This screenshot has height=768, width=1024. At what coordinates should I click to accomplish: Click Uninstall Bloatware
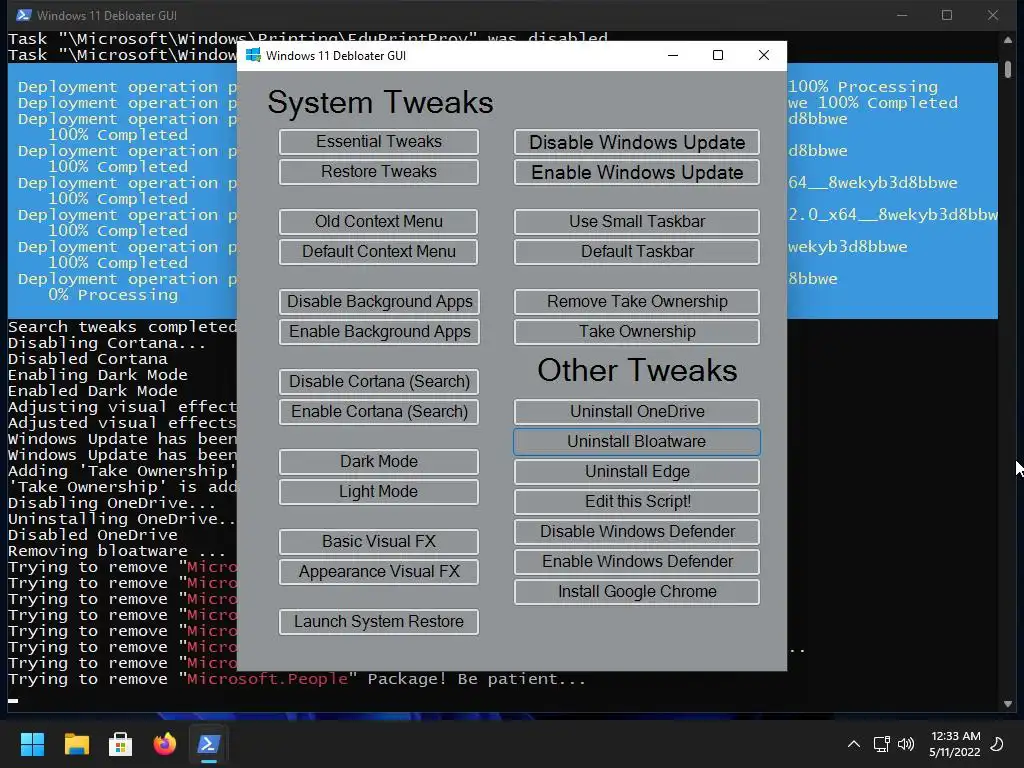point(637,441)
